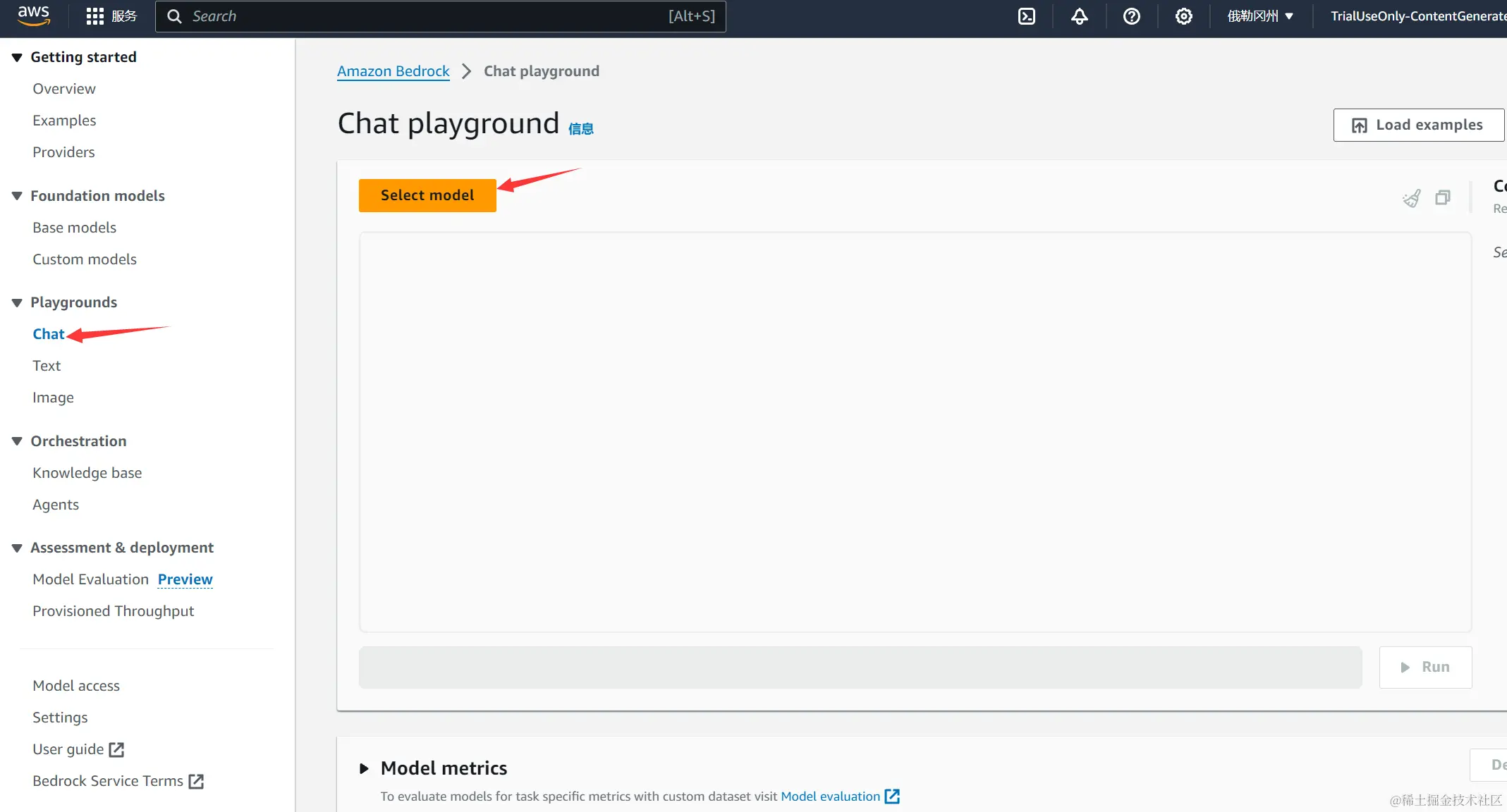Image resolution: width=1507 pixels, height=812 pixels.
Task: Click the Amazon Bedrock breadcrumb link
Action: pyautogui.click(x=393, y=71)
